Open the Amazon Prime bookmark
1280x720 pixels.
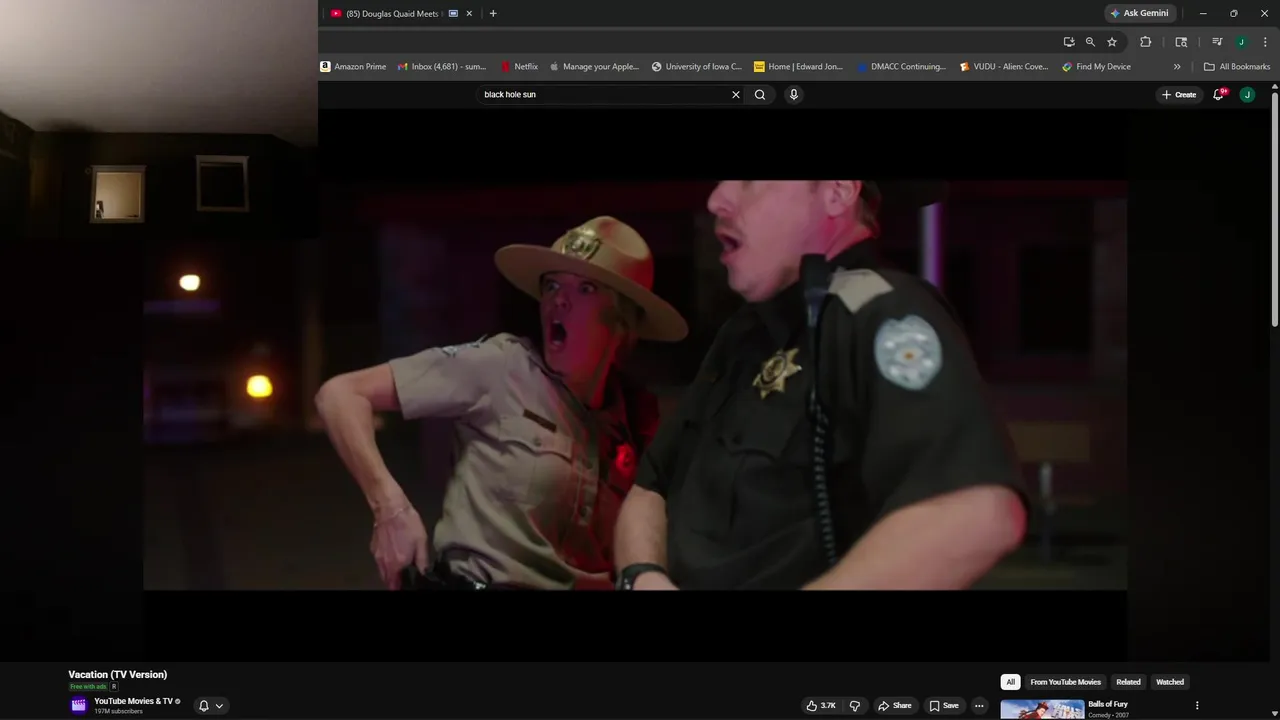353,67
